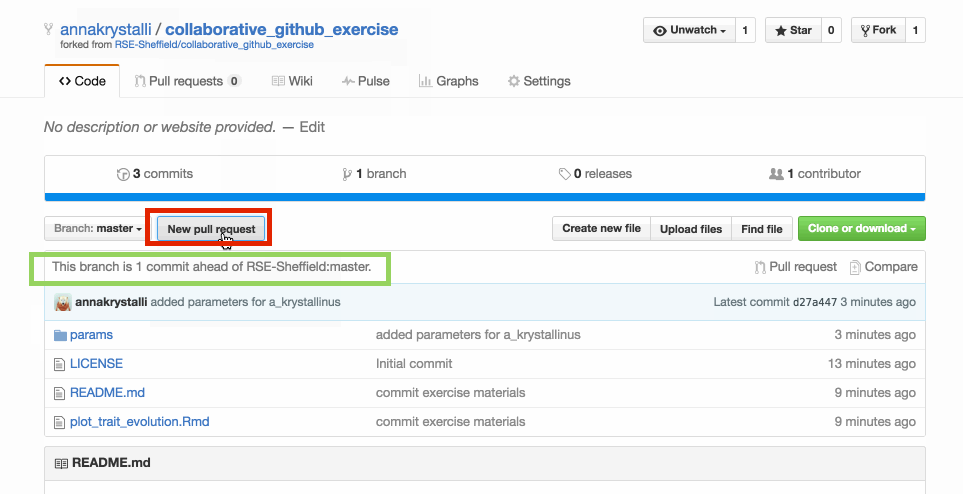Switch to the Code tab
The image size is (963, 494).
point(82,81)
